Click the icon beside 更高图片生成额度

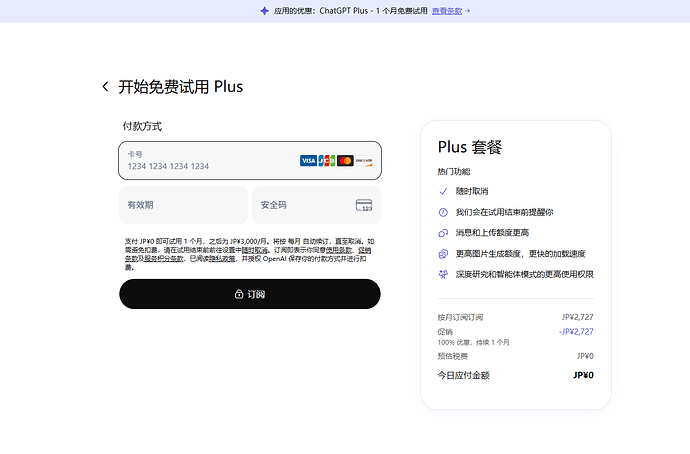coord(443,254)
